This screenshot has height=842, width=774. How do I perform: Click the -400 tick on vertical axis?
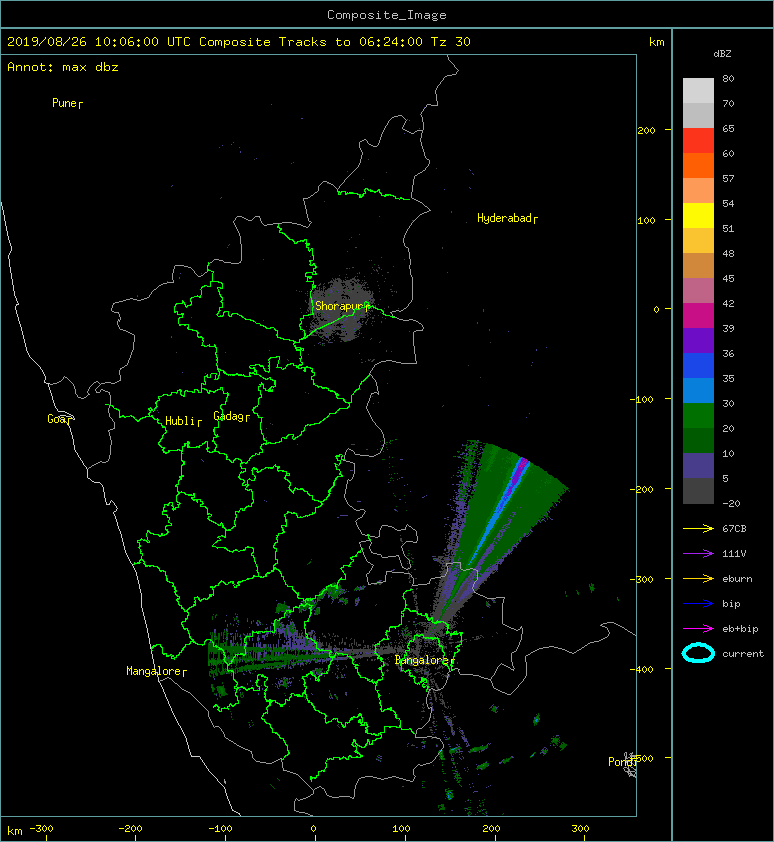pyautogui.click(x=642, y=669)
